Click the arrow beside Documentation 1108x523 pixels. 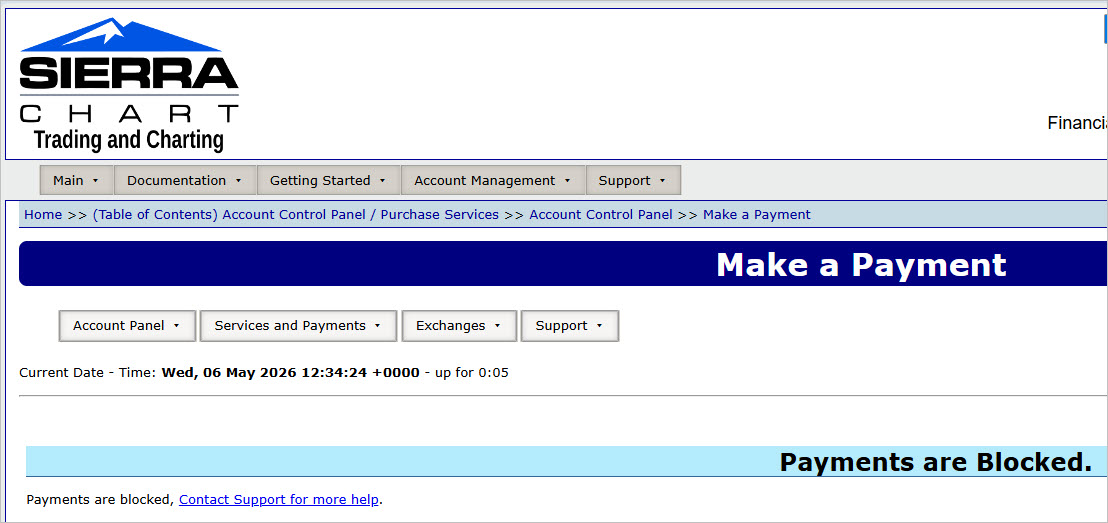click(238, 181)
